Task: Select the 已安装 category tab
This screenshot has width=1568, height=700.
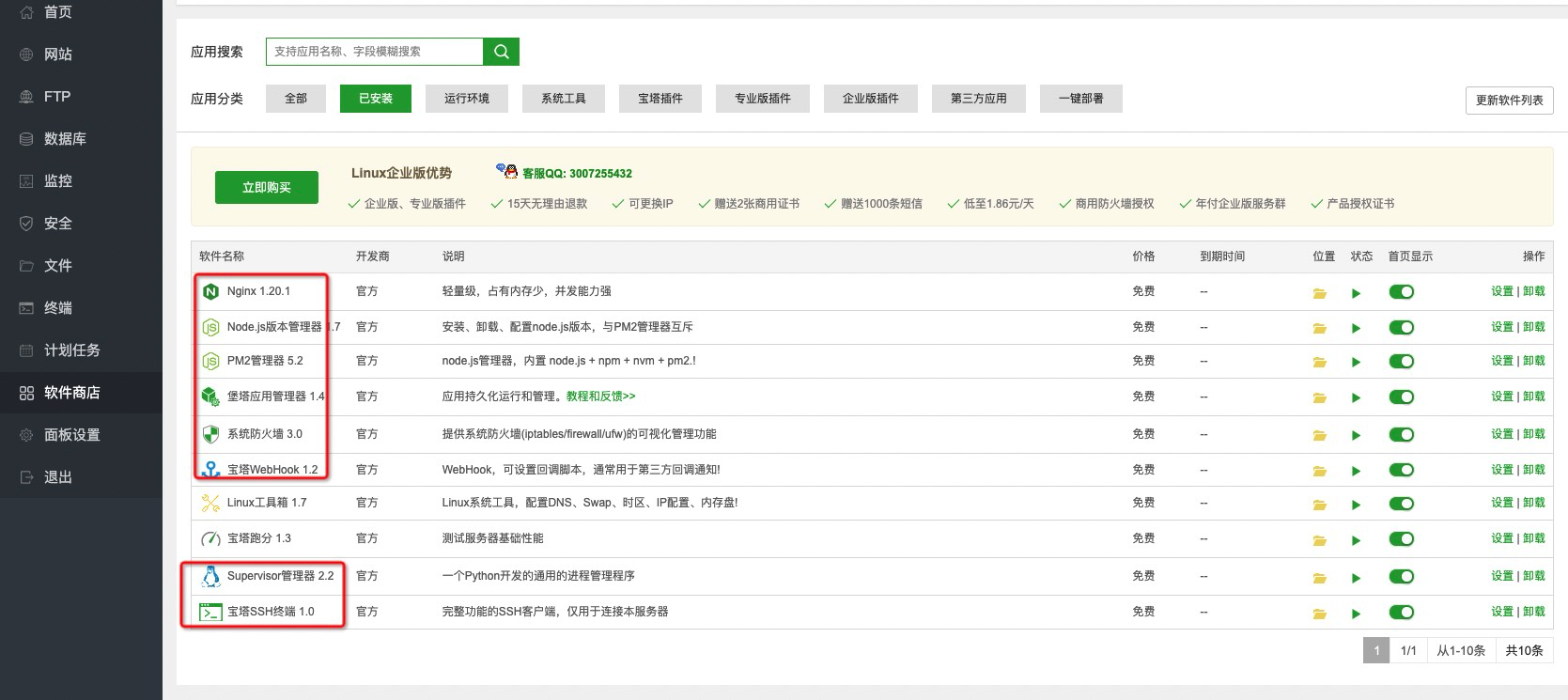Action: tap(376, 99)
